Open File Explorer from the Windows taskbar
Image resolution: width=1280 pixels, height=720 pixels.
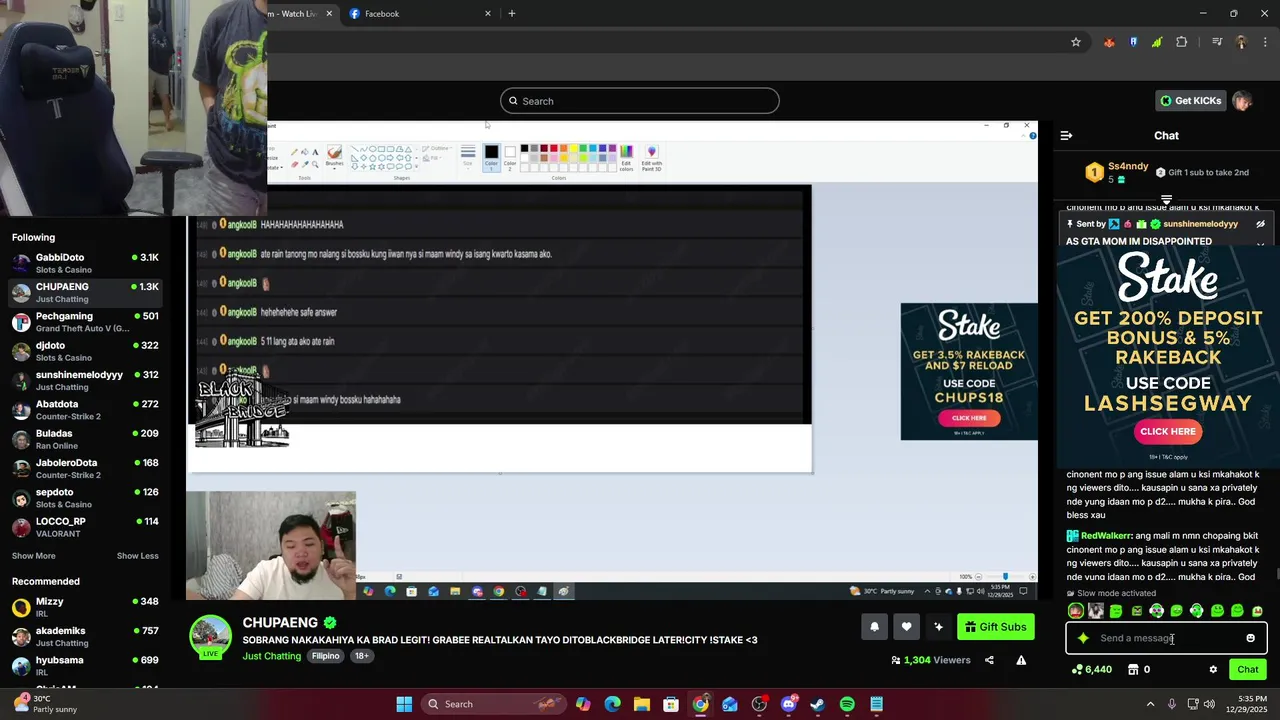[x=642, y=704]
